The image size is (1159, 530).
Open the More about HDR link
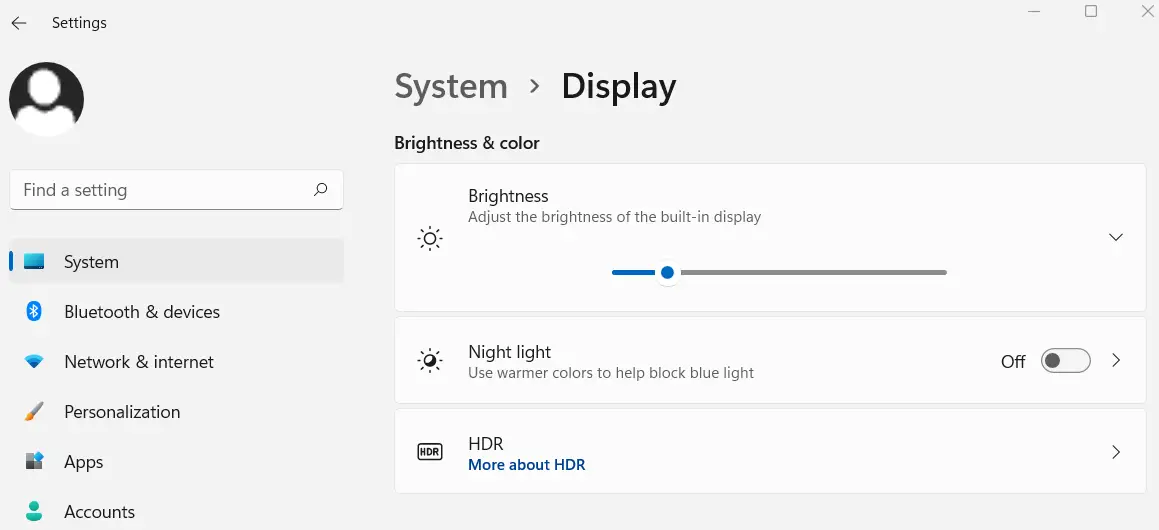pos(526,465)
